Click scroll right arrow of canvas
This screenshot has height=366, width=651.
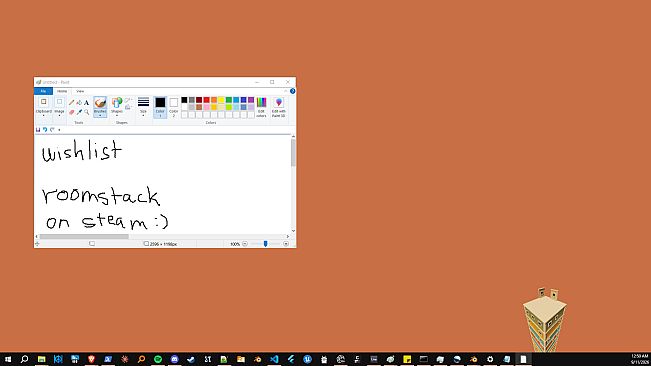288,237
